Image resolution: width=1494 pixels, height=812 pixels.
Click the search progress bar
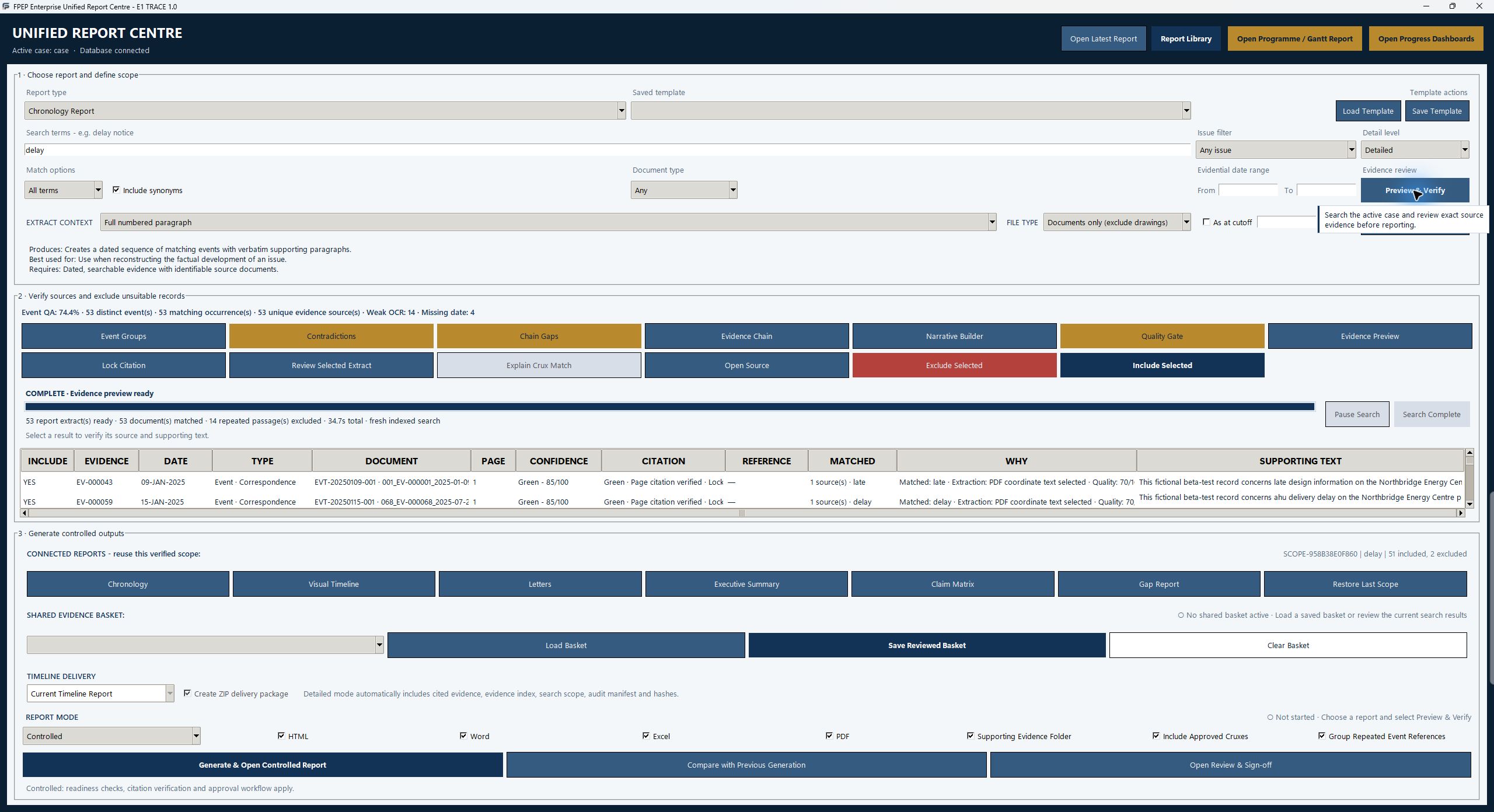coord(670,407)
